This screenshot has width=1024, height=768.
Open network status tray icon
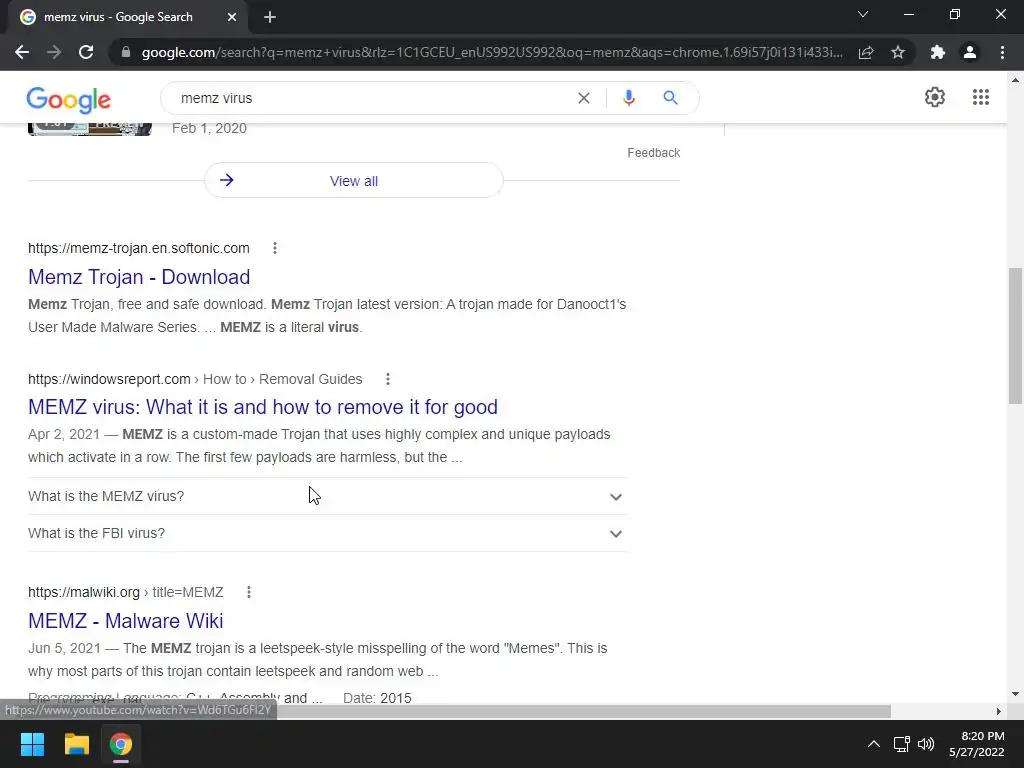point(902,744)
